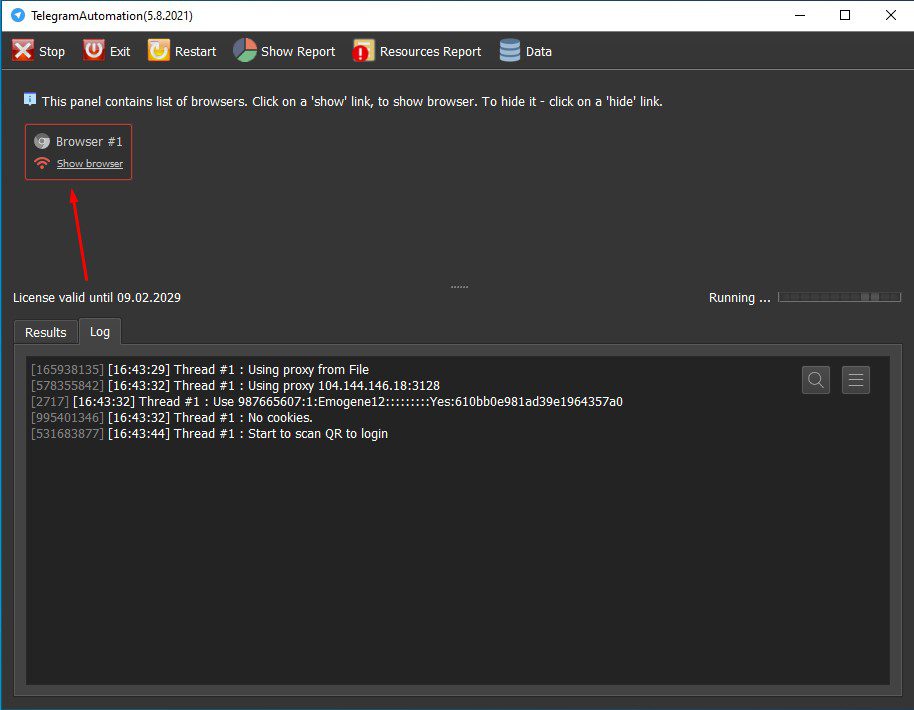This screenshot has height=710, width=914.
Task: Click the Show browser link
Action: [90, 164]
